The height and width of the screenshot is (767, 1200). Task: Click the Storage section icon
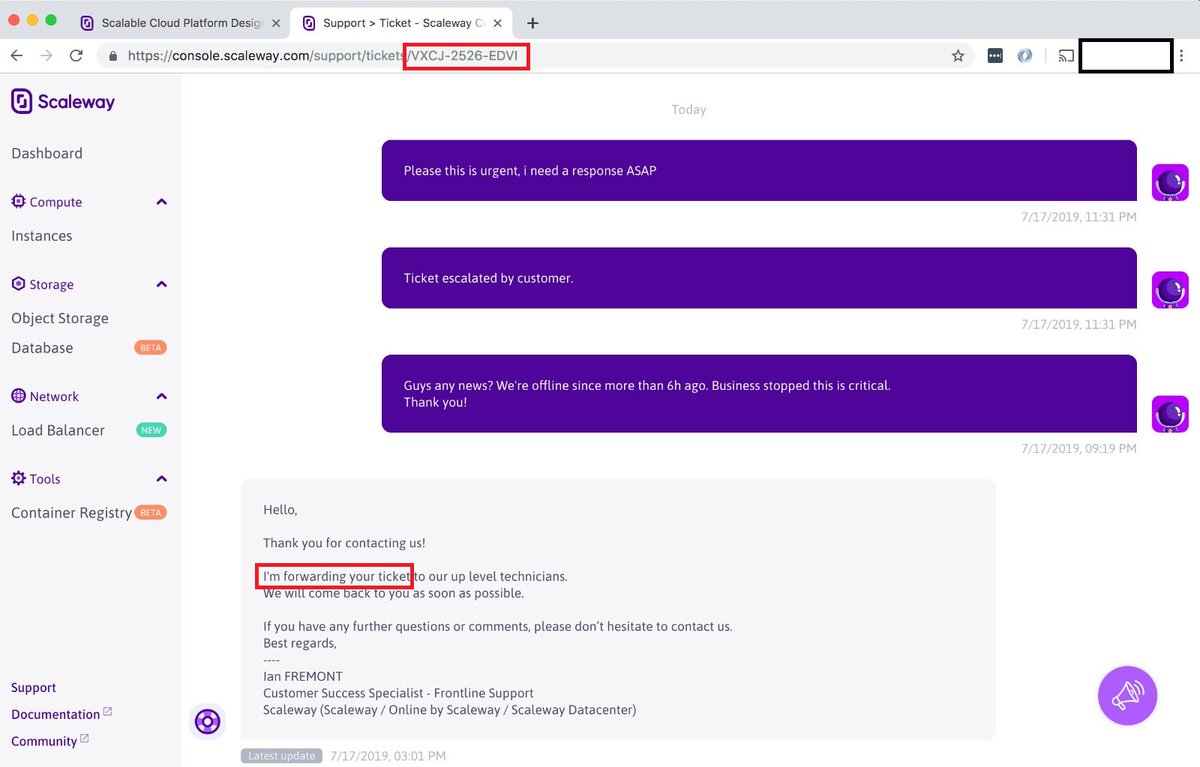pyautogui.click(x=18, y=284)
